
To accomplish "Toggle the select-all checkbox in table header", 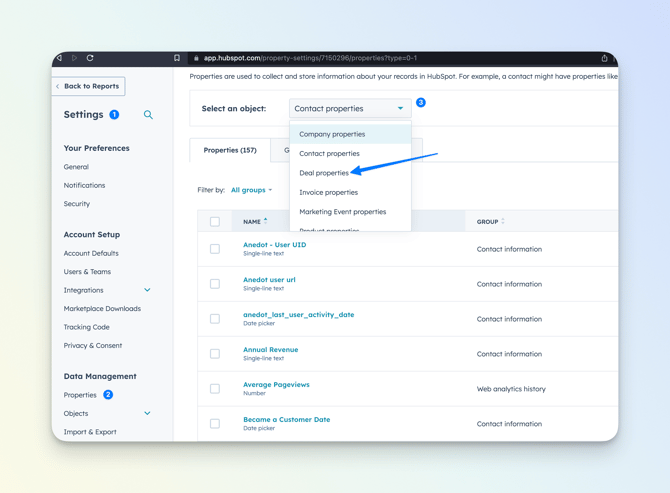I will [x=215, y=222].
